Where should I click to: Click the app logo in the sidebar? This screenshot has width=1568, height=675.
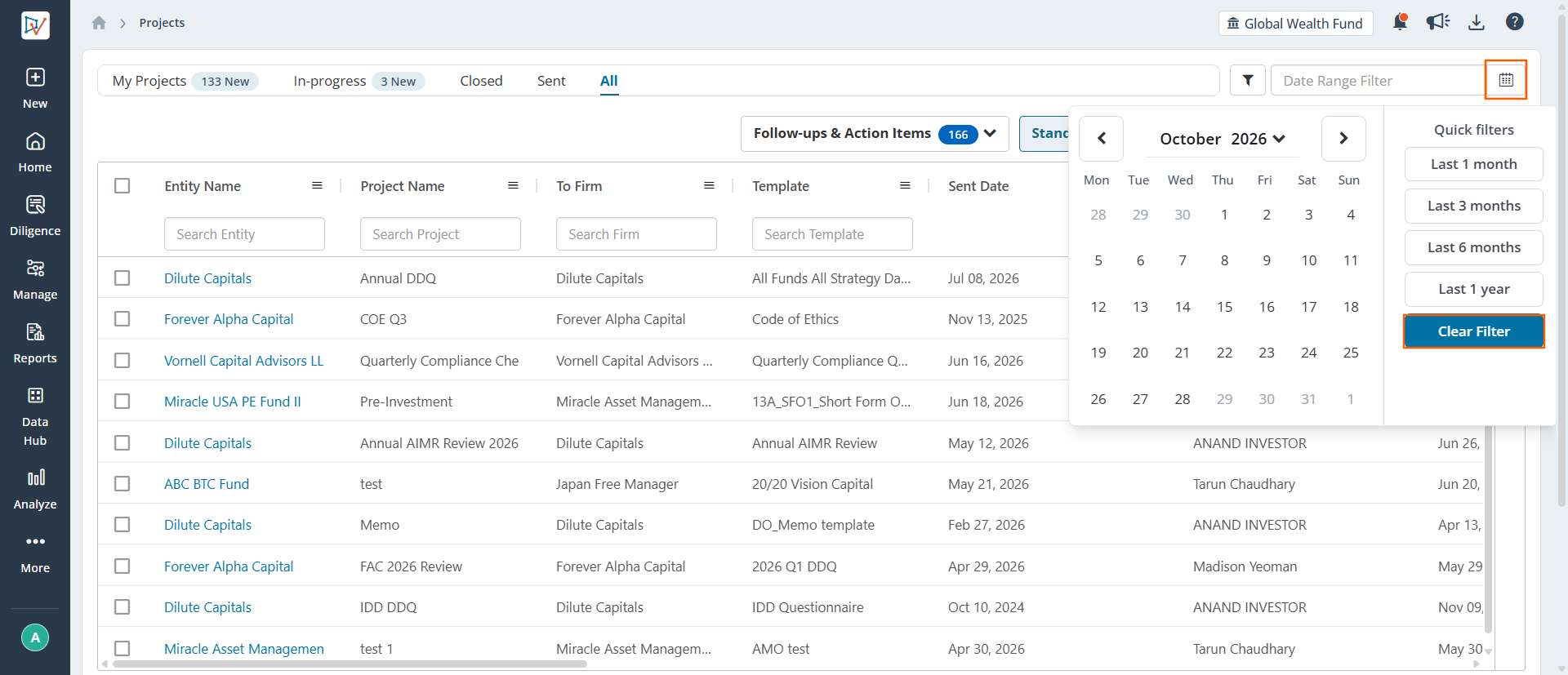pyautogui.click(x=35, y=24)
